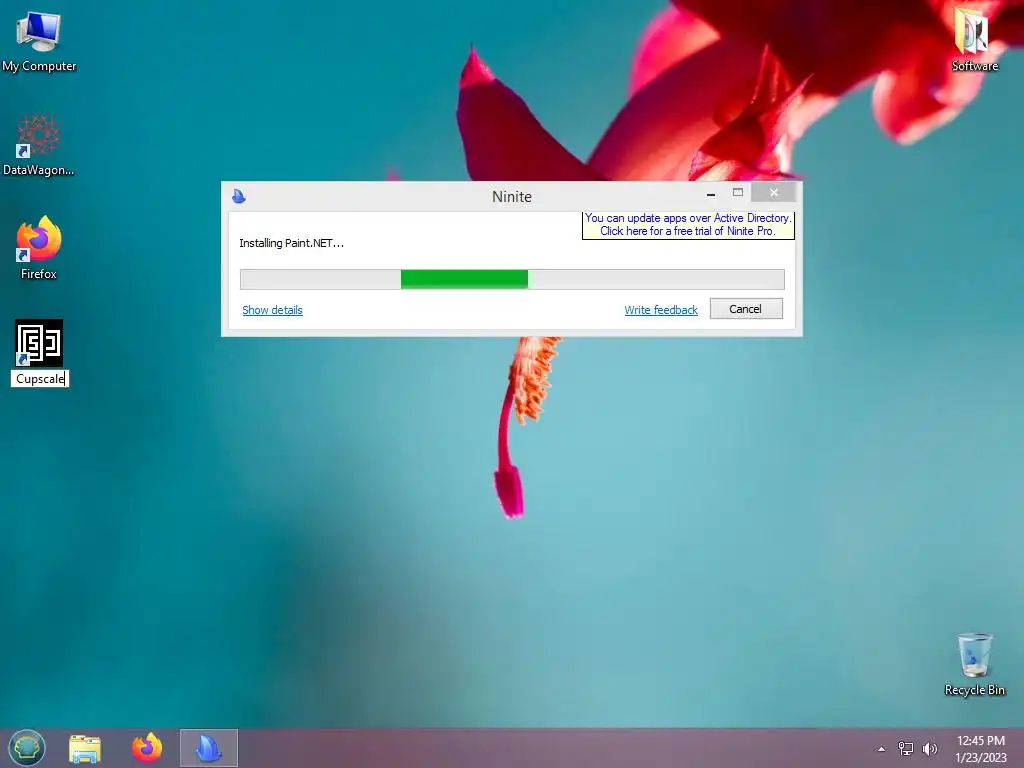Open the volume tray icon
This screenshot has height=768, width=1024.
click(930, 748)
